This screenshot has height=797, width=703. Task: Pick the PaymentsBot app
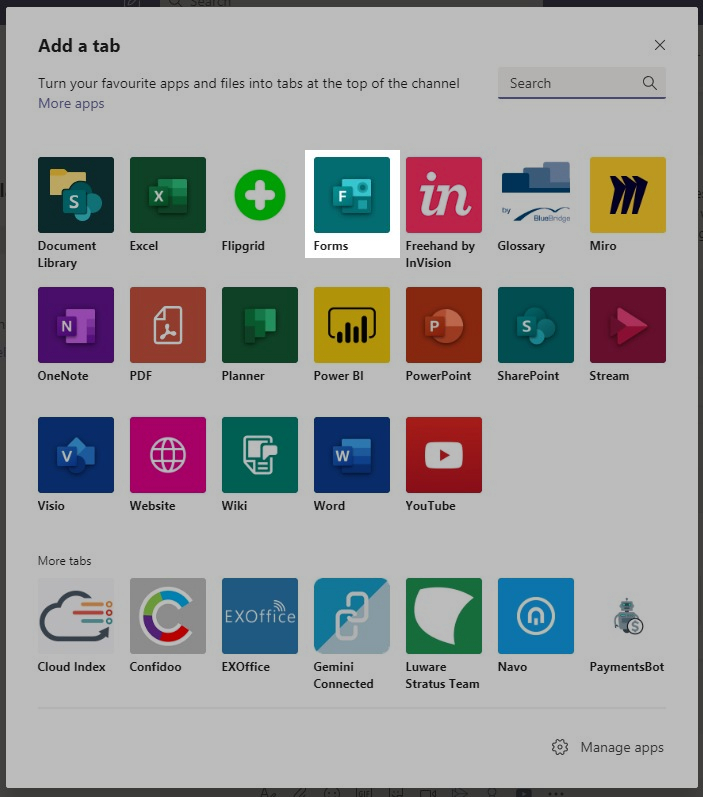pyautogui.click(x=627, y=616)
